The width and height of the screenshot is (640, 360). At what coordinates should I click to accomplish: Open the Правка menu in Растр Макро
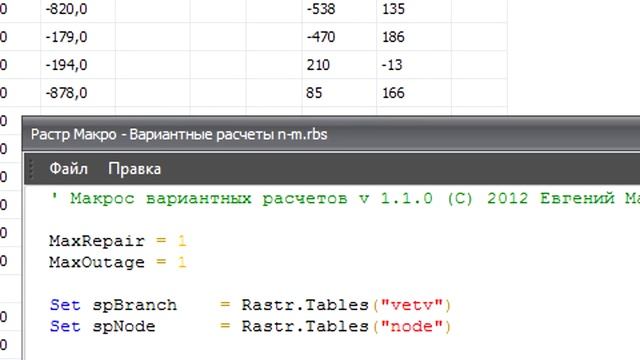point(134,169)
